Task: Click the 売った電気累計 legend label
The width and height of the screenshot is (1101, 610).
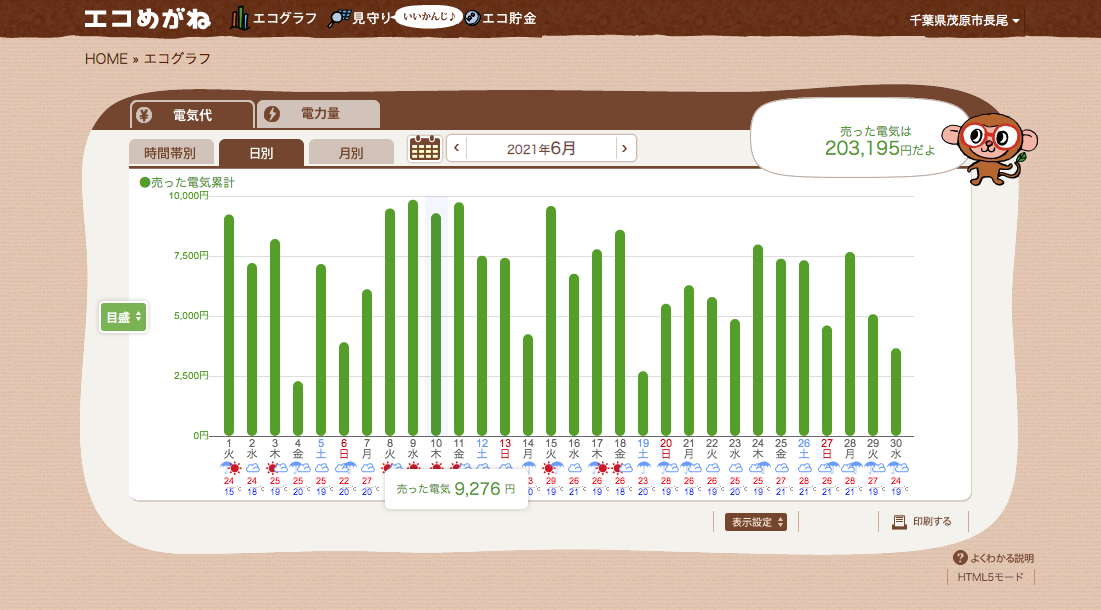Action: [192, 183]
